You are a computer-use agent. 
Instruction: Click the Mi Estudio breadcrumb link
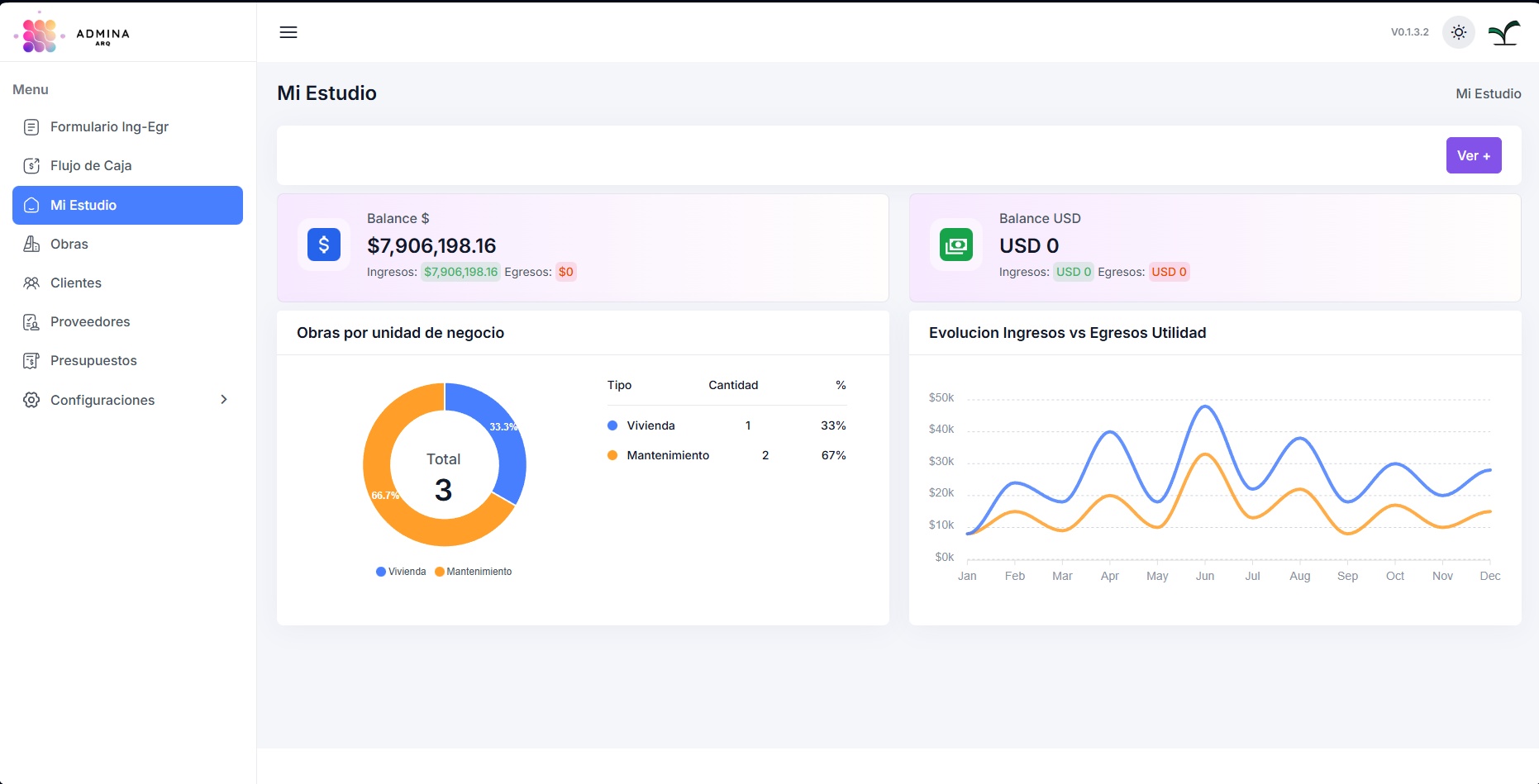pos(1489,93)
